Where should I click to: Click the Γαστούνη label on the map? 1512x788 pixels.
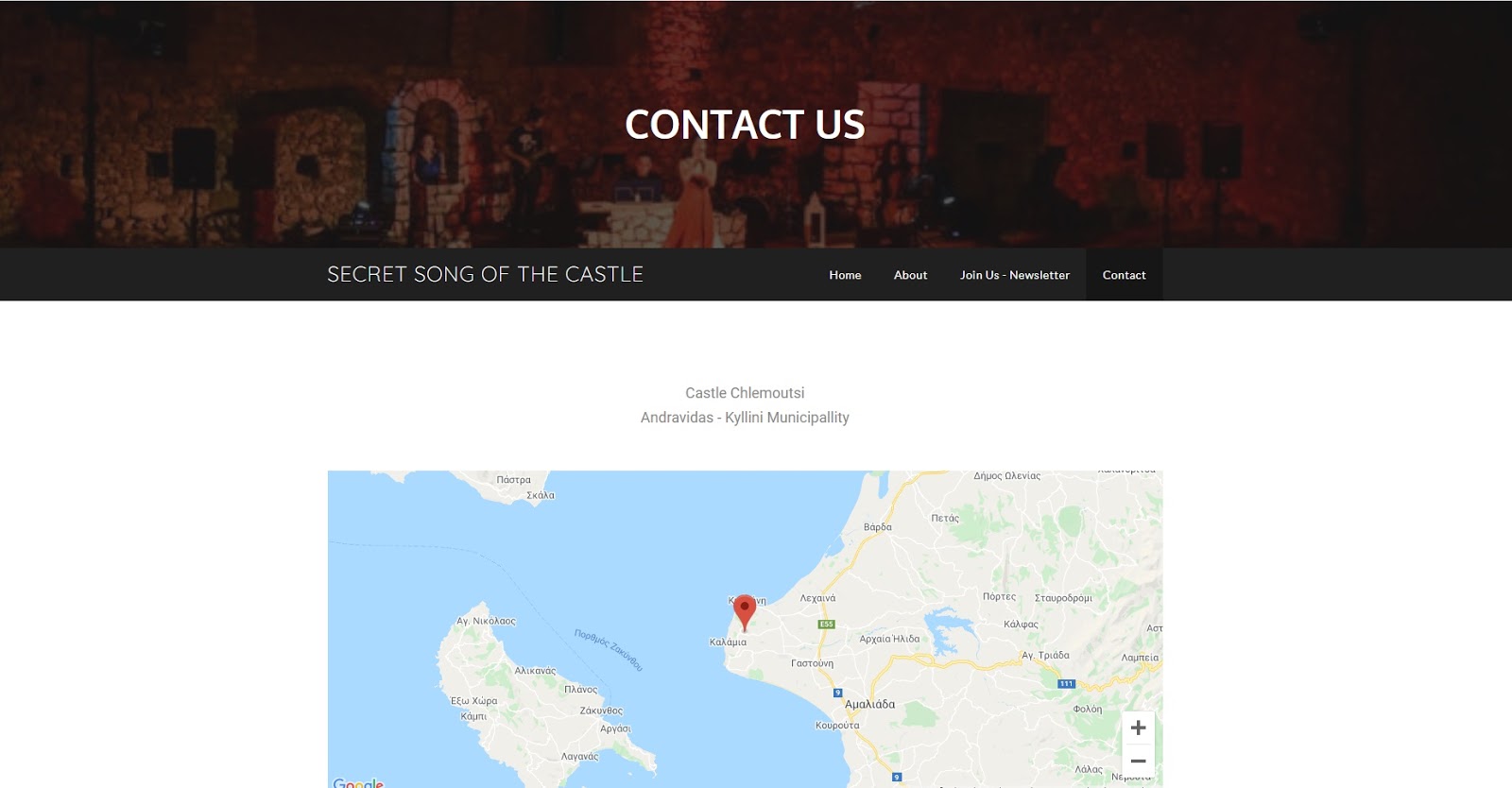[812, 663]
